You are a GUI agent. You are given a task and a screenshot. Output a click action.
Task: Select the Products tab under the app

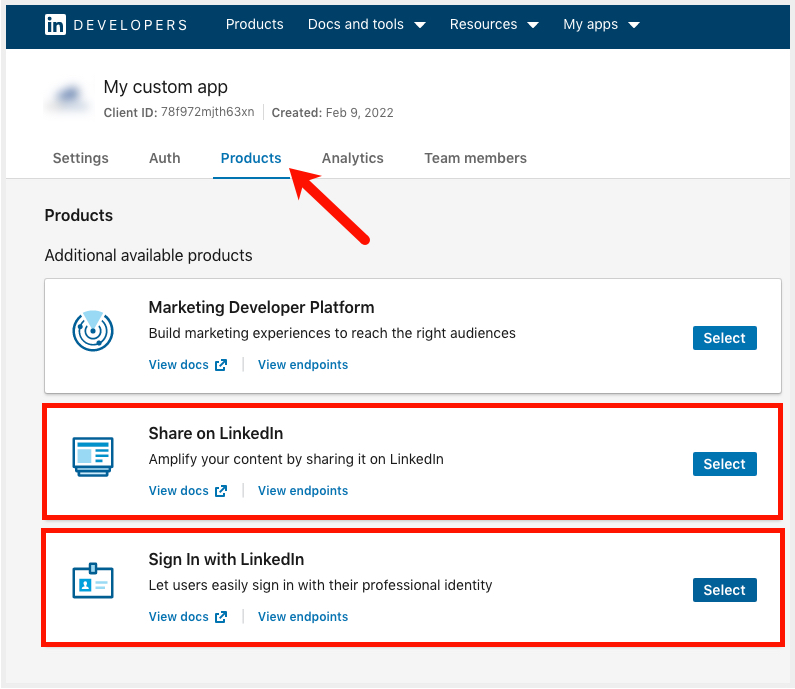pyautogui.click(x=251, y=158)
